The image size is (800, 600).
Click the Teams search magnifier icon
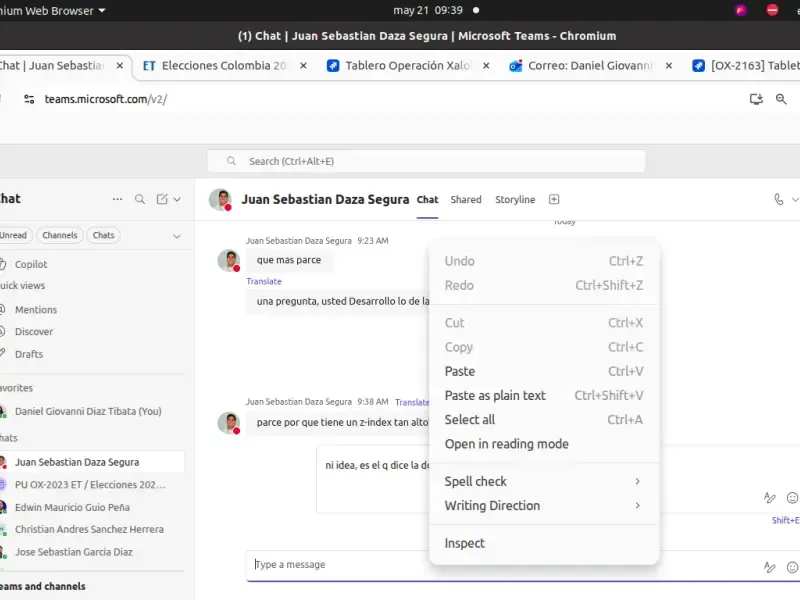click(231, 161)
